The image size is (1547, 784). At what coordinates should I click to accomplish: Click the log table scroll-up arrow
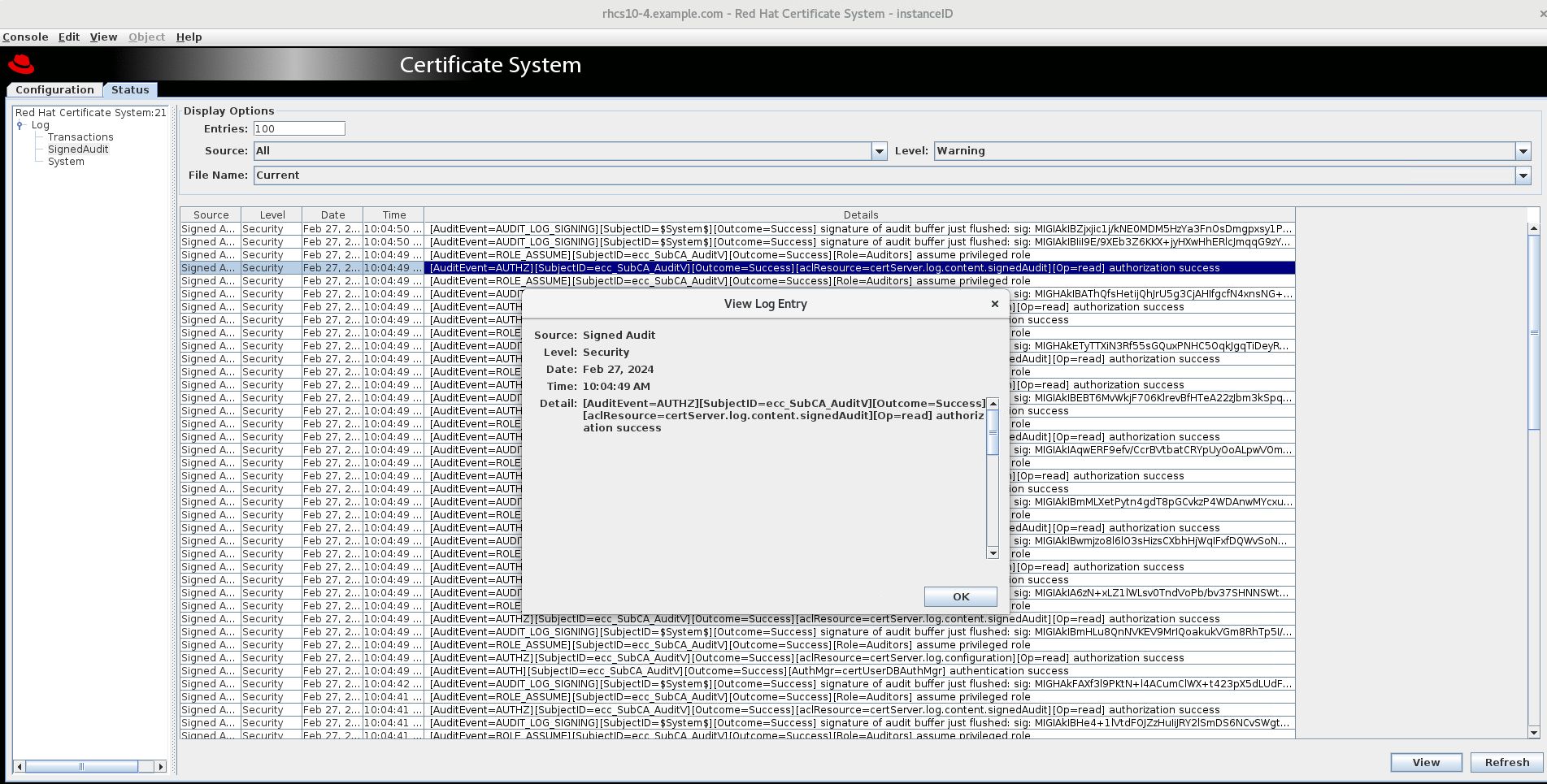[x=1534, y=228]
